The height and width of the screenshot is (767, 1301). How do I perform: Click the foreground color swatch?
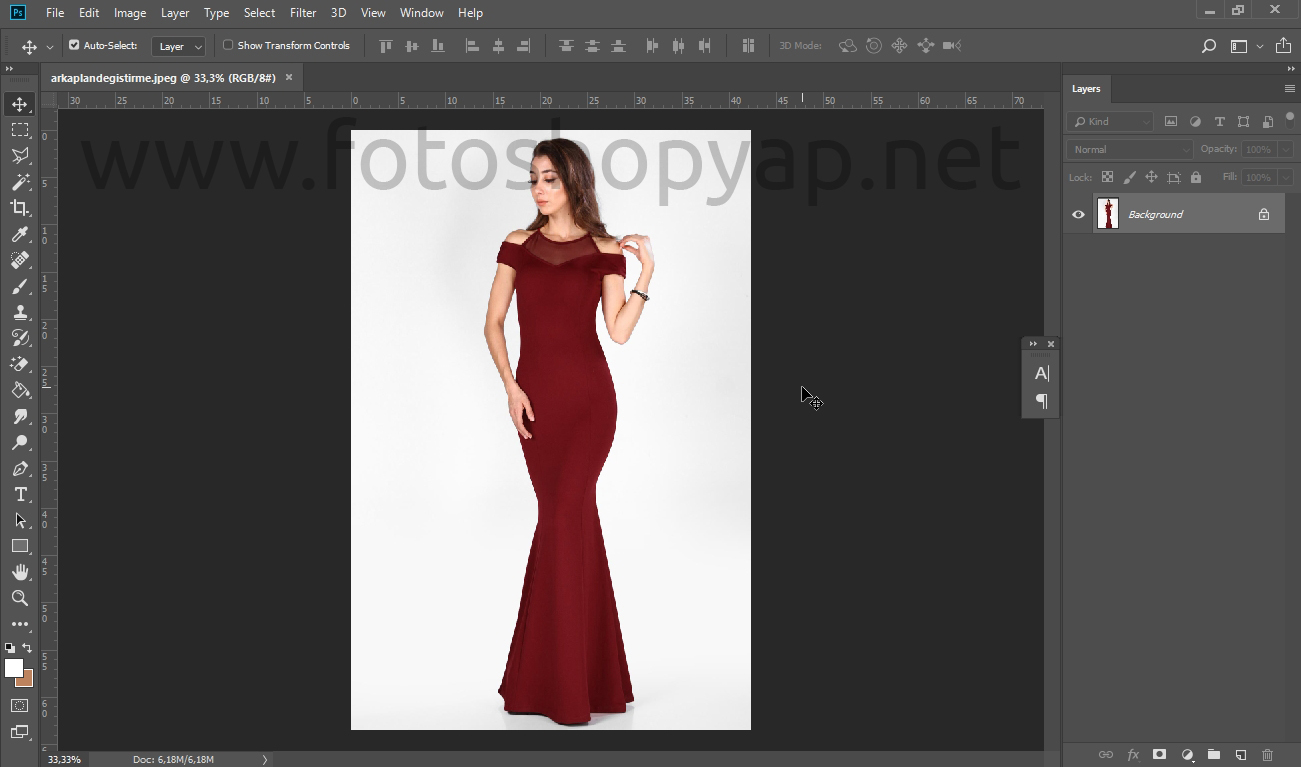click(12, 667)
